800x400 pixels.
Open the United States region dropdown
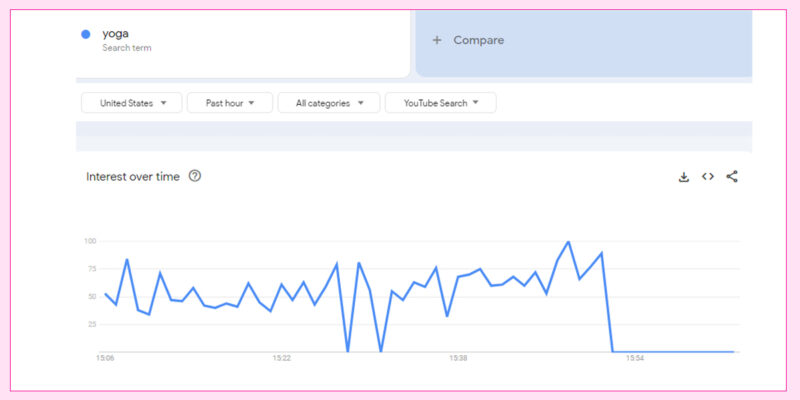(x=131, y=103)
